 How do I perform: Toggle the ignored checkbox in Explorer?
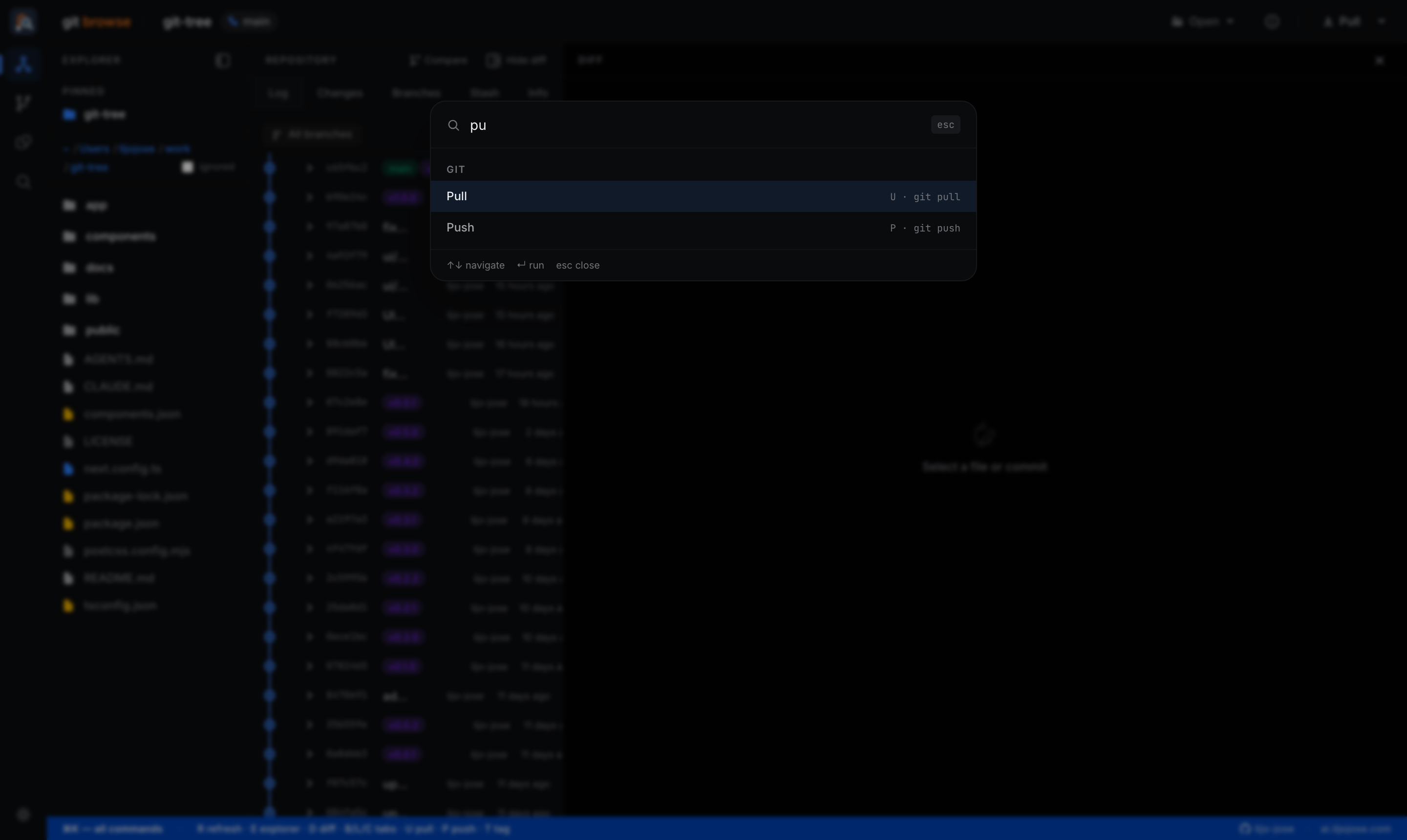coord(188,167)
